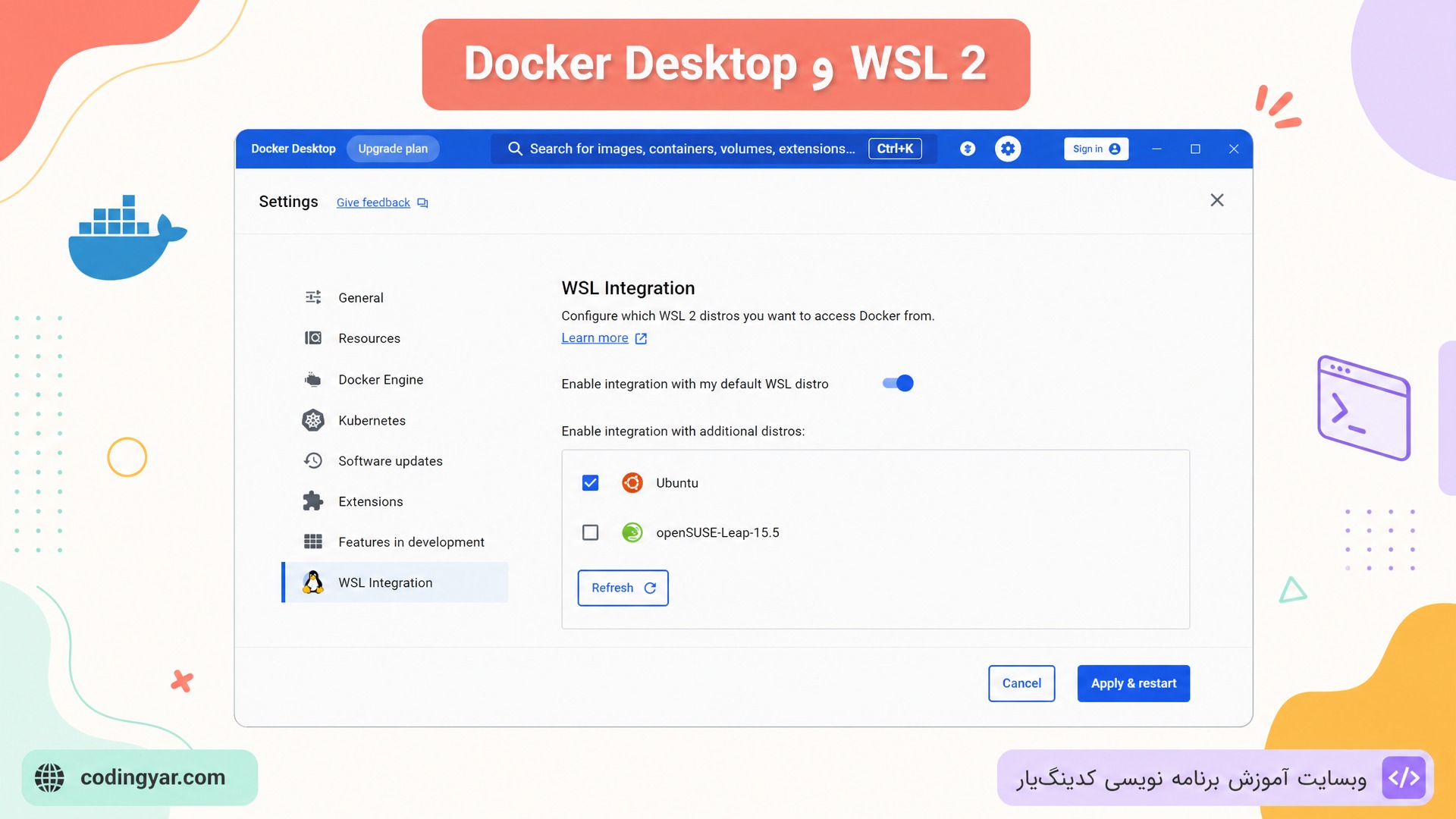Click the Extensions puzzle piece icon
The width and height of the screenshot is (1456, 819).
coord(313,500)
